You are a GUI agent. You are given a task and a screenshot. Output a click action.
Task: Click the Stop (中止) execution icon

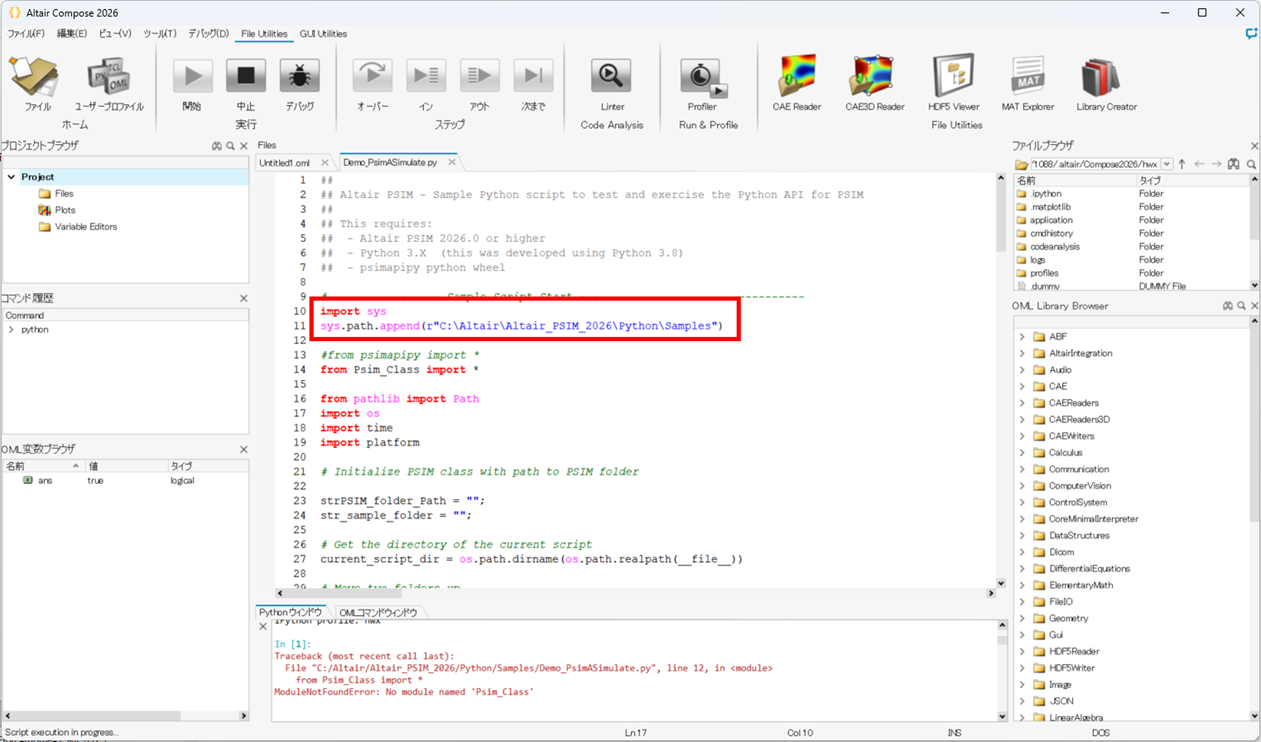(x=246, y=77)
